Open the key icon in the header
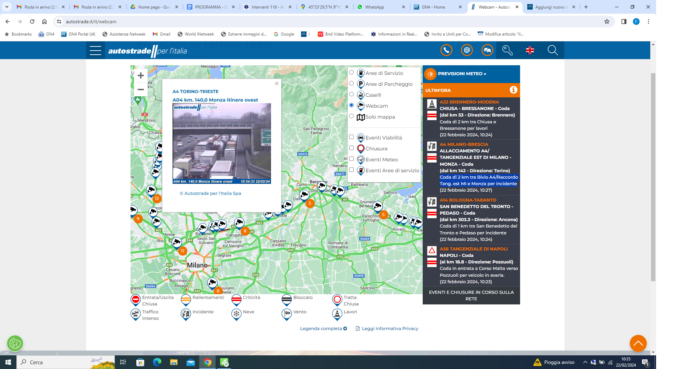 (x=507, y=50)
